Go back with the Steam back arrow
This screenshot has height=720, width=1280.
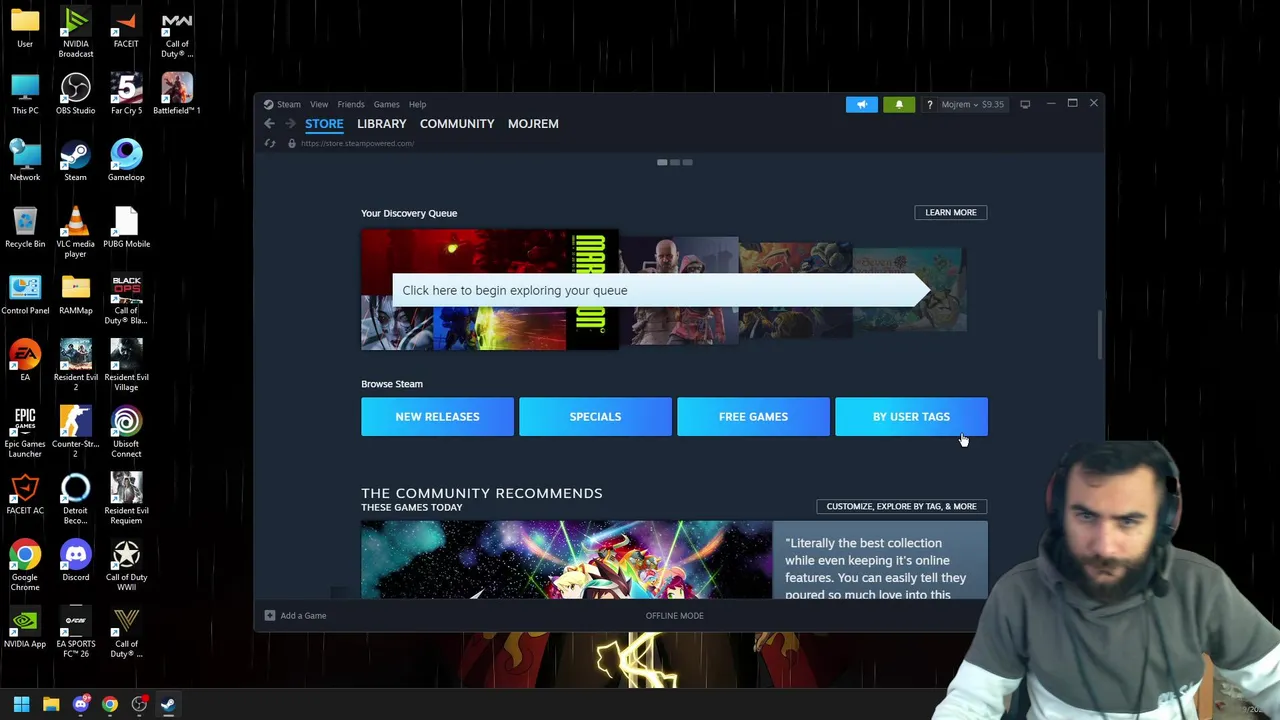269,124
